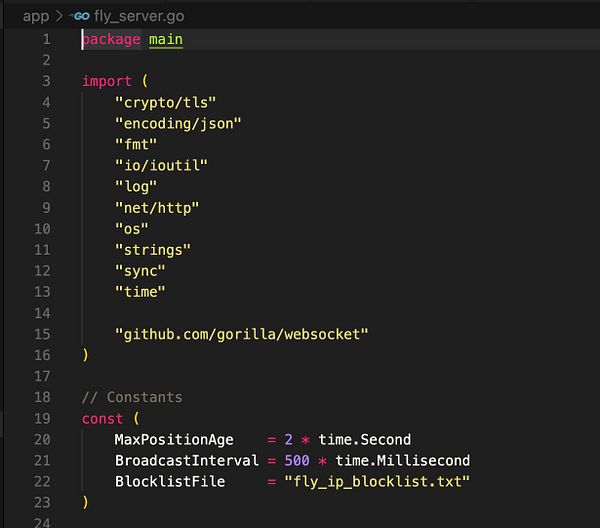The height and width of the screenshot is (528, 600).
Task: Click line number 15 in the gutter
Action: click(x=42, y=334)
